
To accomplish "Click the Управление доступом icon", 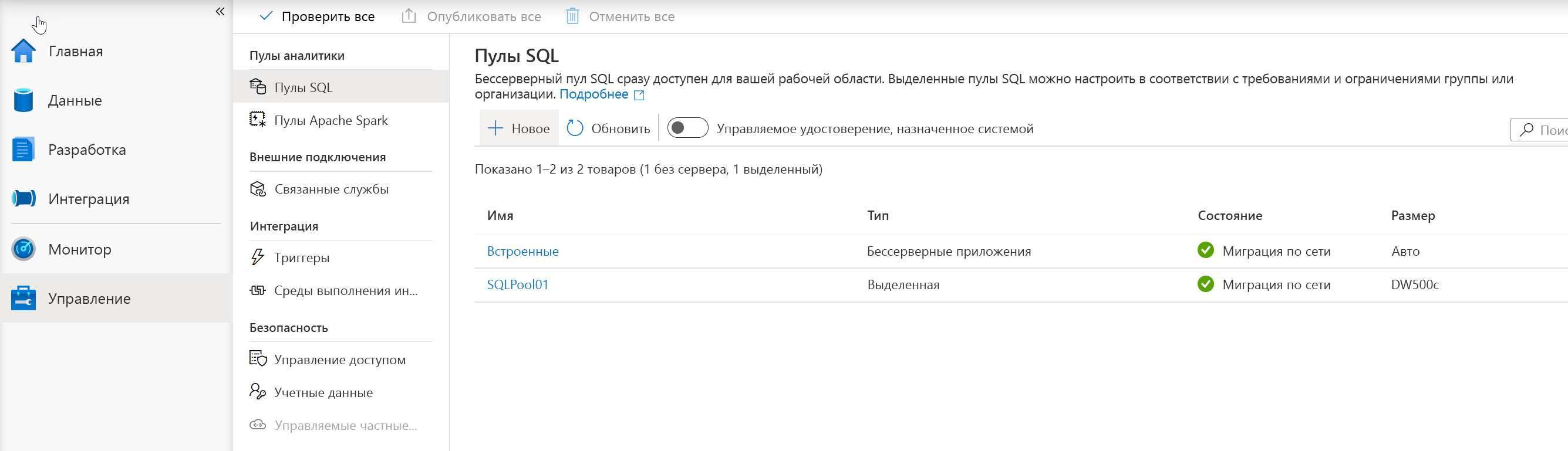I will [x=258, y=358].
